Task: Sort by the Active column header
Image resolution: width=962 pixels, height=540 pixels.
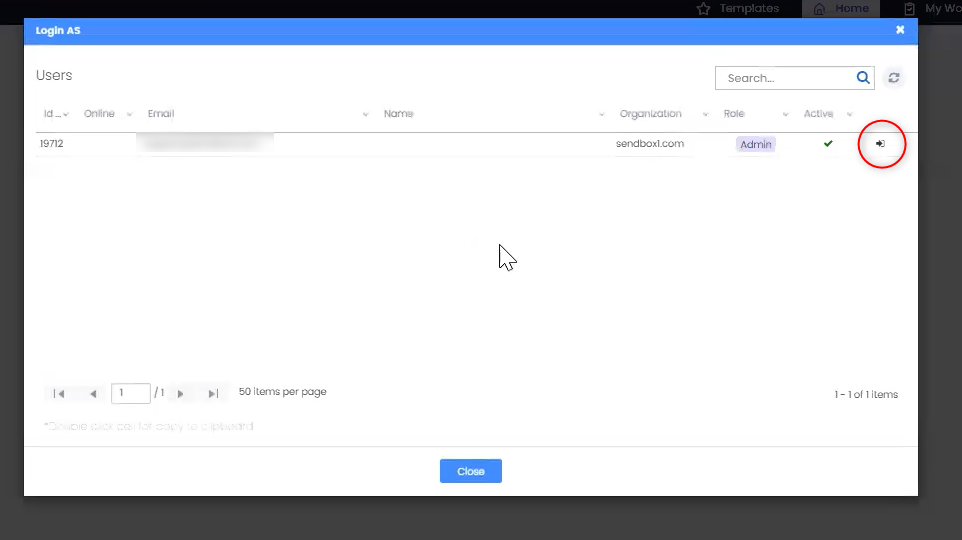Action: (818, 114)
